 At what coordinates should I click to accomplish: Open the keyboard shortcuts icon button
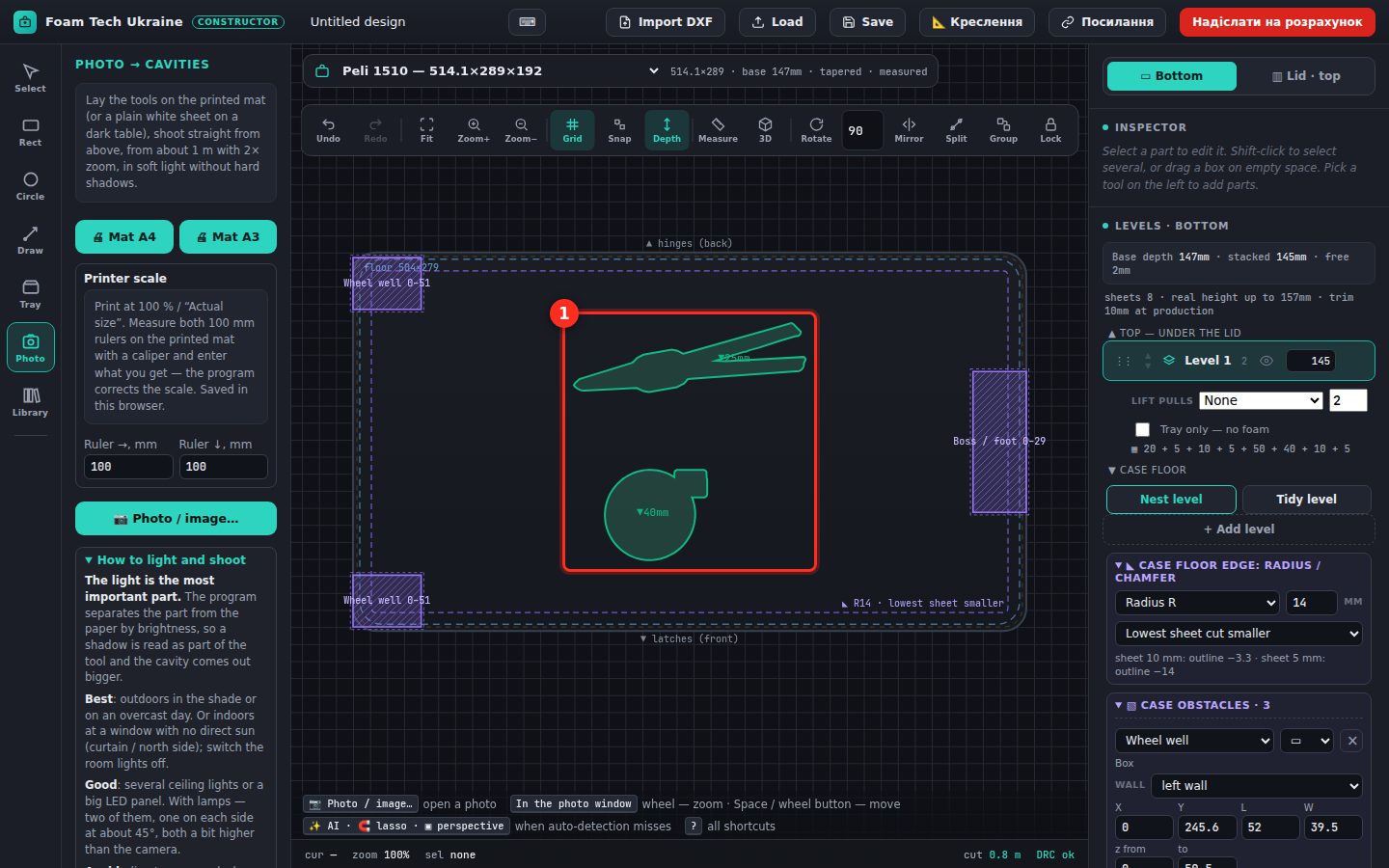[x=527, y=21]
